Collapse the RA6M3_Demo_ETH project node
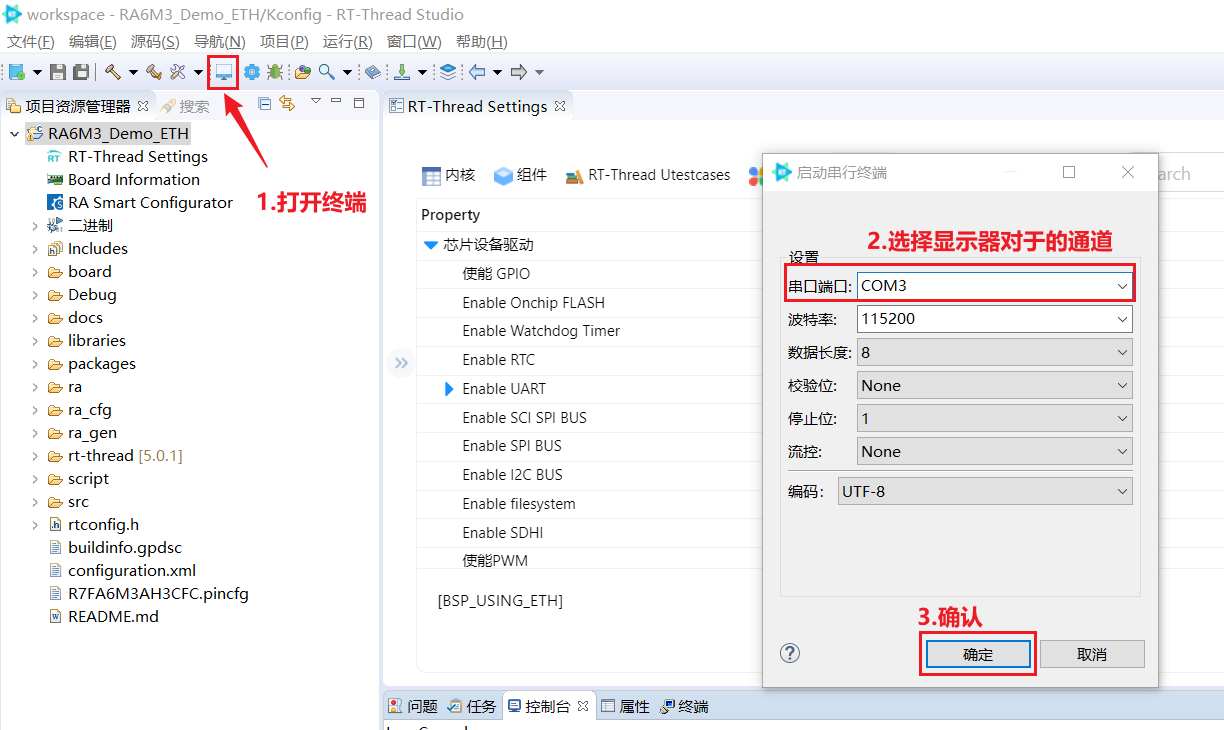 click(14, 134)
